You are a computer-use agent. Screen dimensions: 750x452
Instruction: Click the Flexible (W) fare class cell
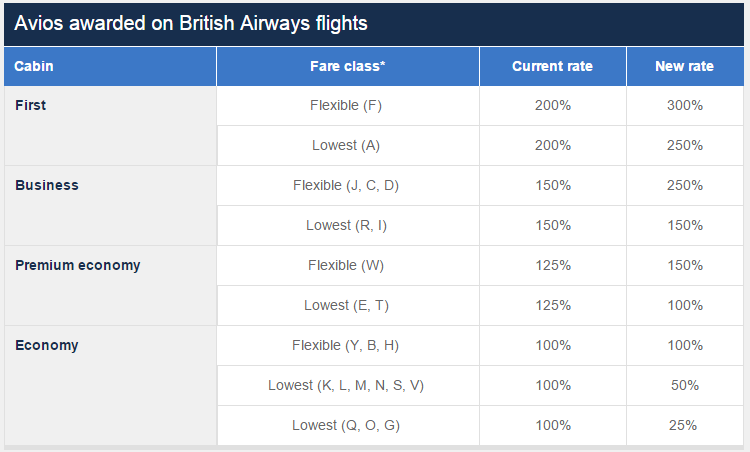tap(346, 265)
